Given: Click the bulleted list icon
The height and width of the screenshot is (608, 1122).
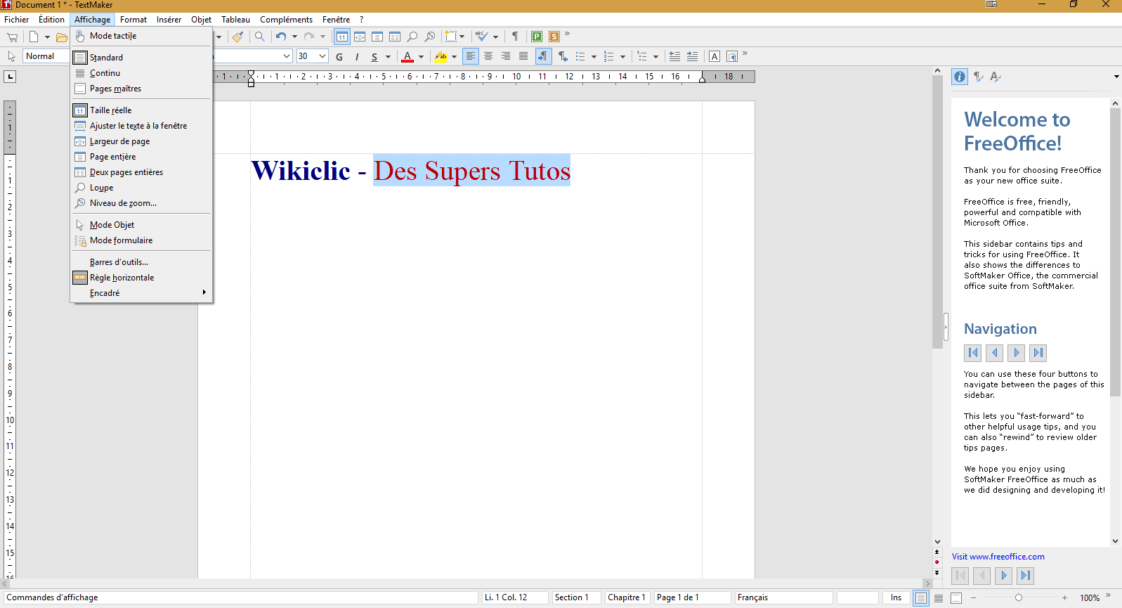Looking at the screenshot, I should (580, 57).
